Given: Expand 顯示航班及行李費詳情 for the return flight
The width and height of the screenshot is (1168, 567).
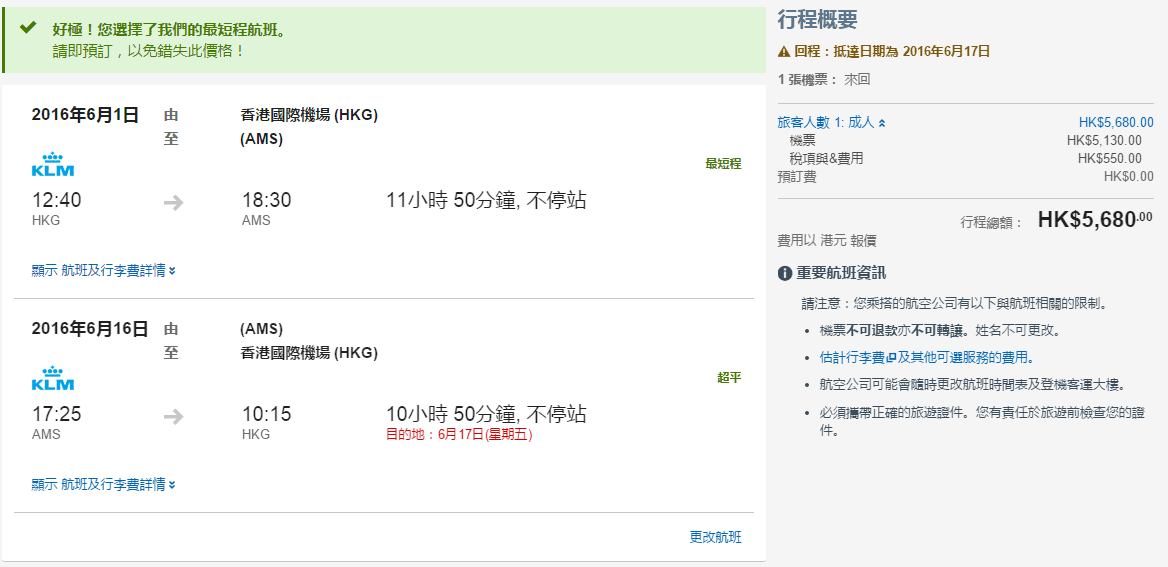Looking at the screenshot, I should (104, 485).
